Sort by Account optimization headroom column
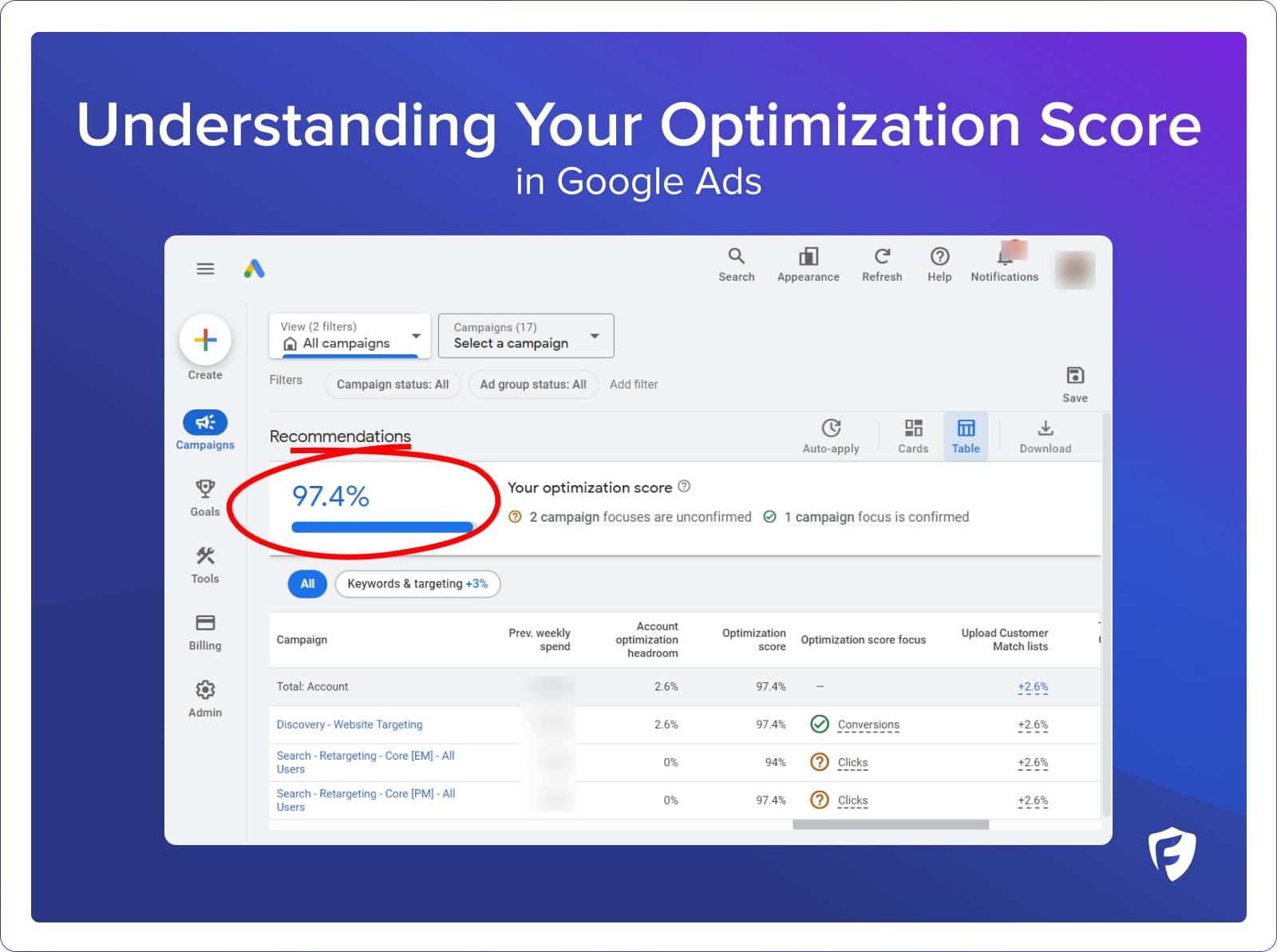This screenshot has height=952, width=1277. (x=646, y=639)
